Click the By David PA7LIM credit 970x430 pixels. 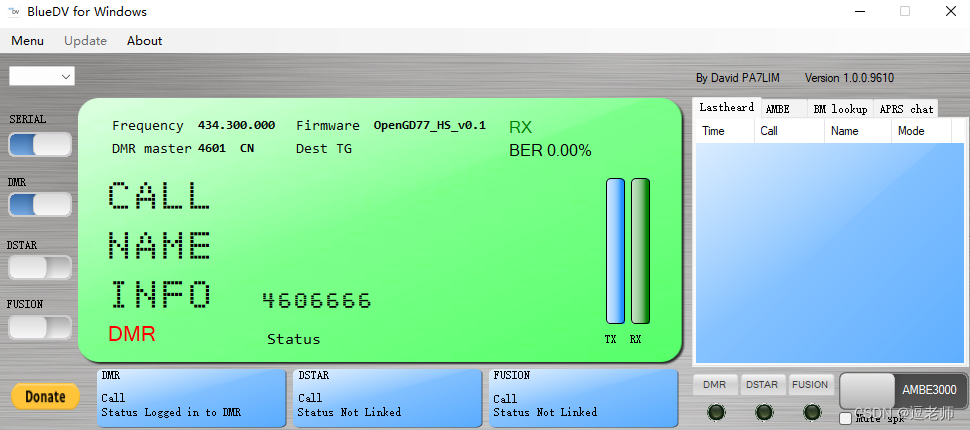point(738,78)
